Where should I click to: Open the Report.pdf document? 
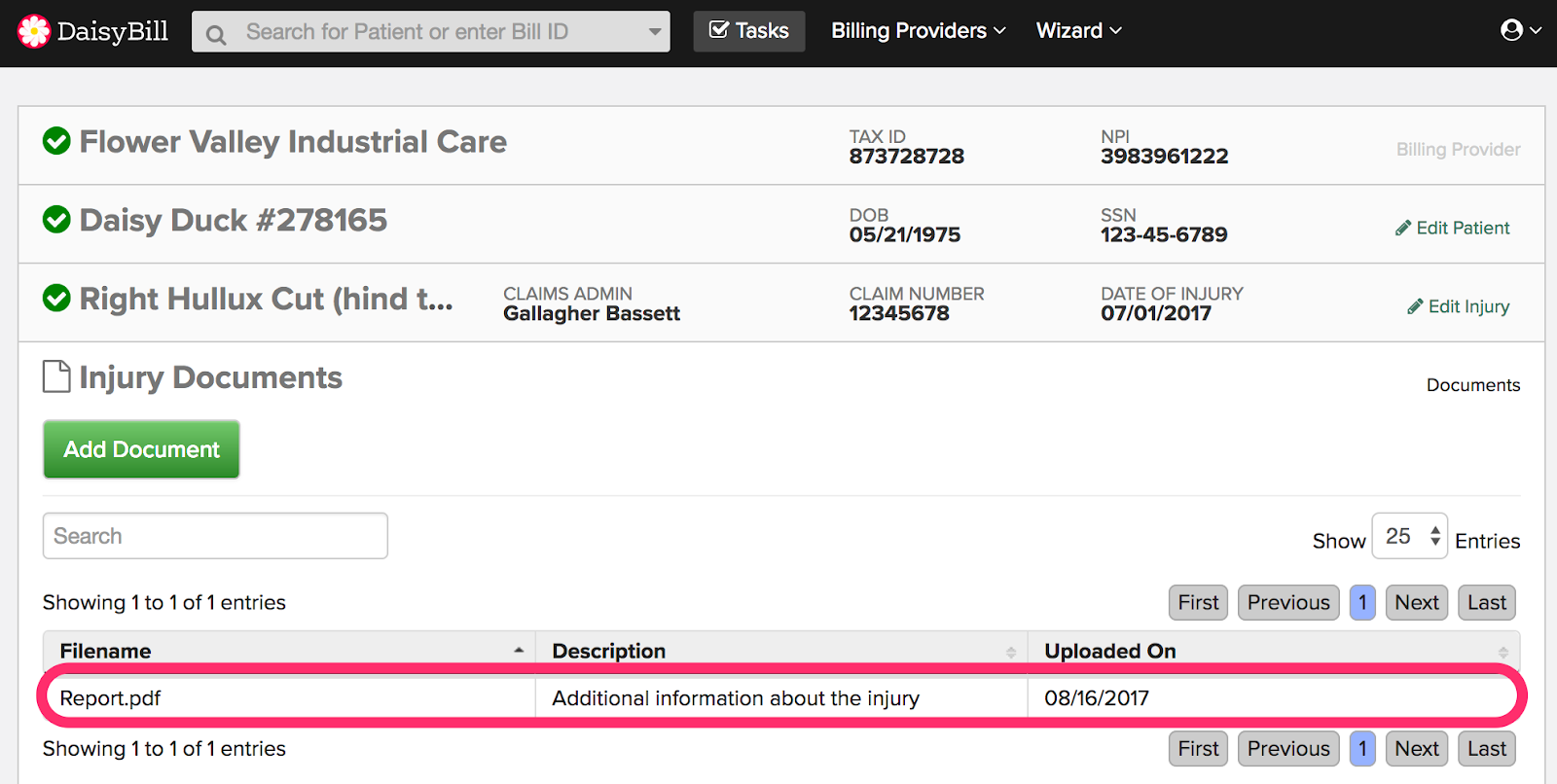point(110,698)
